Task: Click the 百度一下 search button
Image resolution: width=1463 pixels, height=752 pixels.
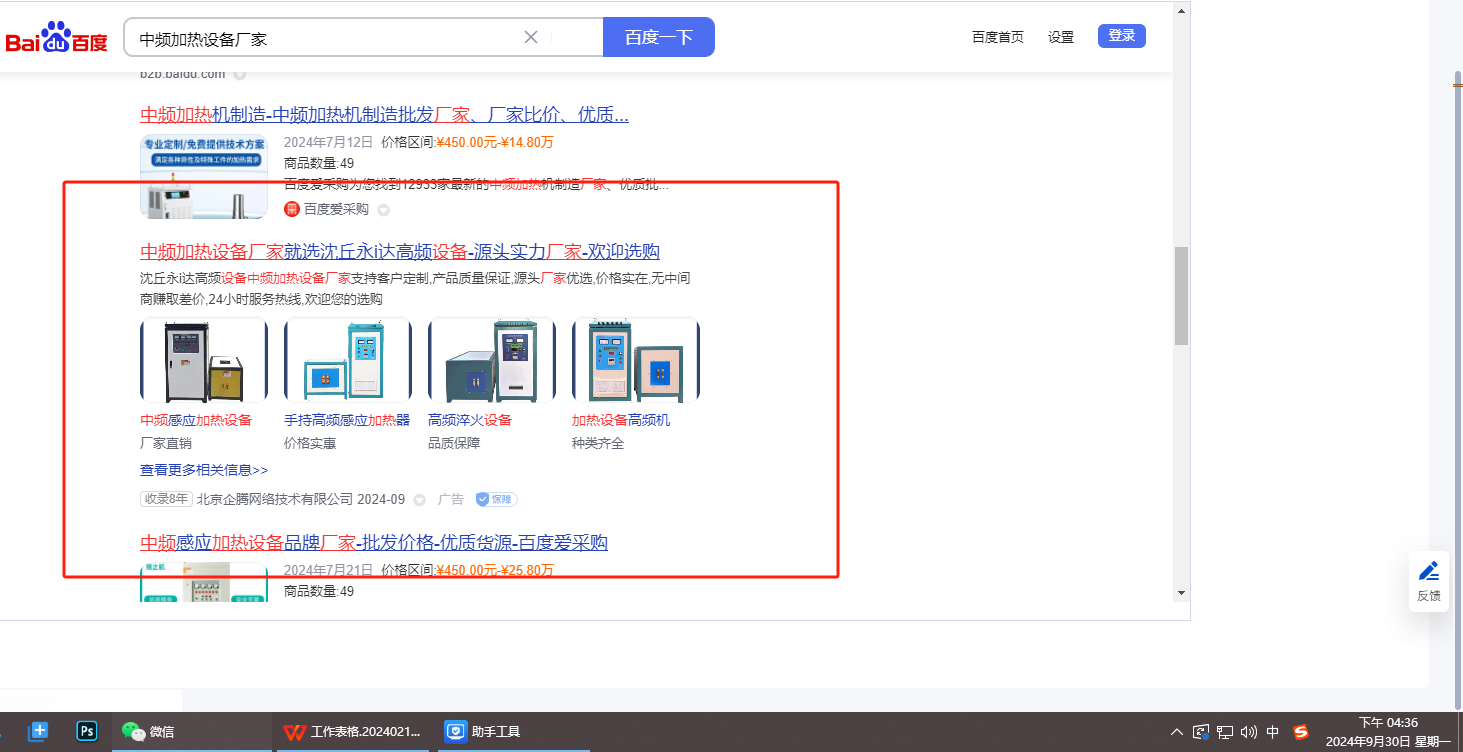Action: (659, 37)
